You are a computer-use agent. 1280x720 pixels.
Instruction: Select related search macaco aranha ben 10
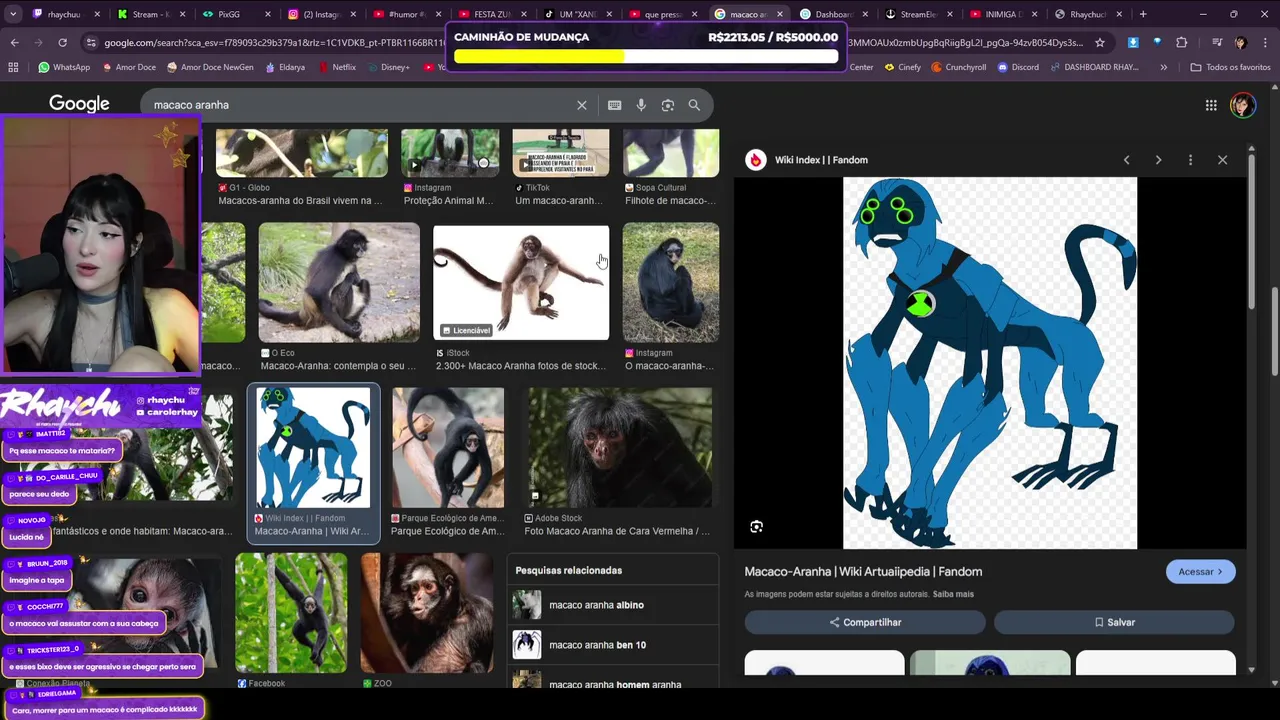click(612, 645)
